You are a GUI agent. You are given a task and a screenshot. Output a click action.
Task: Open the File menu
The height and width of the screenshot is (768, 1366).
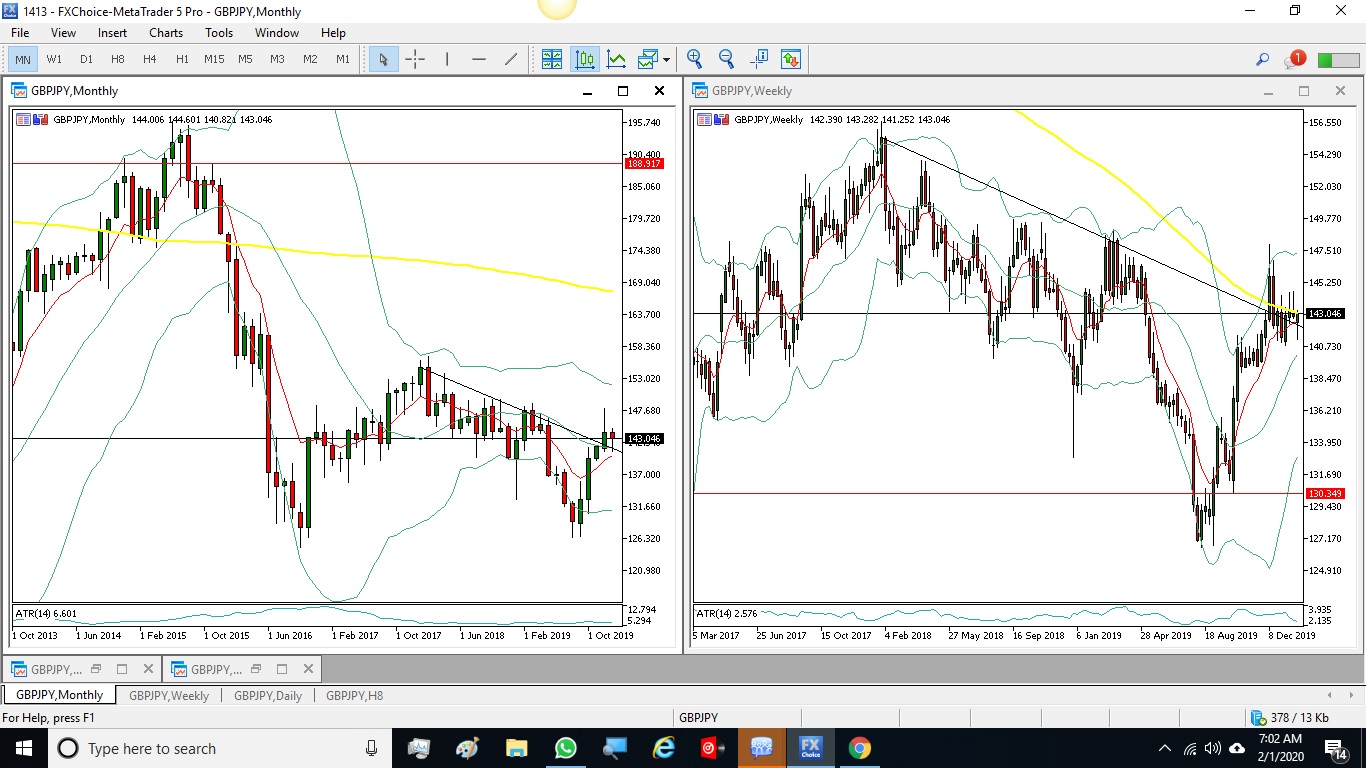point(20,33)
